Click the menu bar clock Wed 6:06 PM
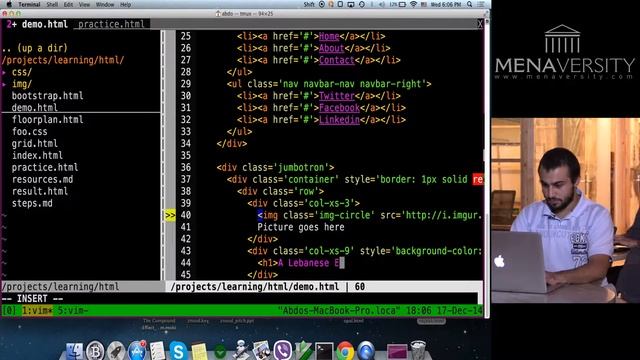640x360 pixels. click(x=446, y=4)
